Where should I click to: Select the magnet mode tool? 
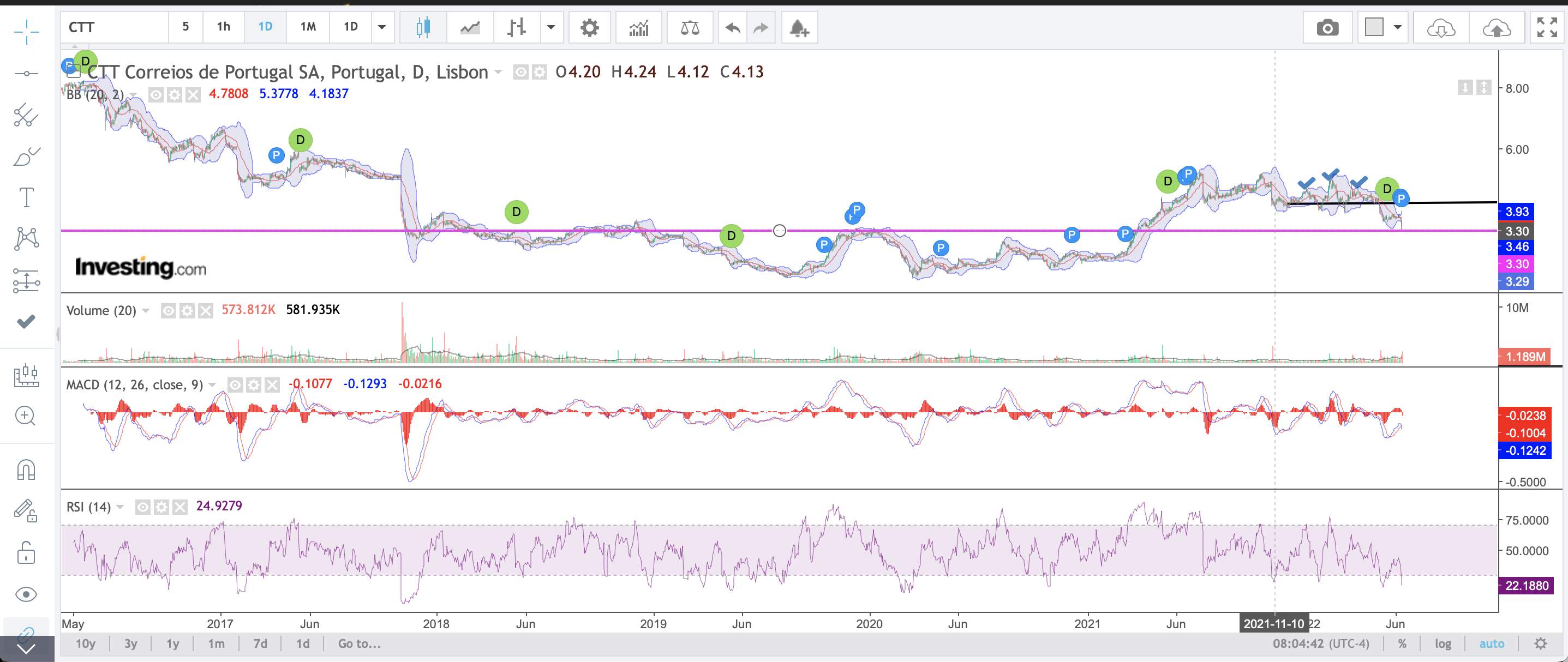26,470
